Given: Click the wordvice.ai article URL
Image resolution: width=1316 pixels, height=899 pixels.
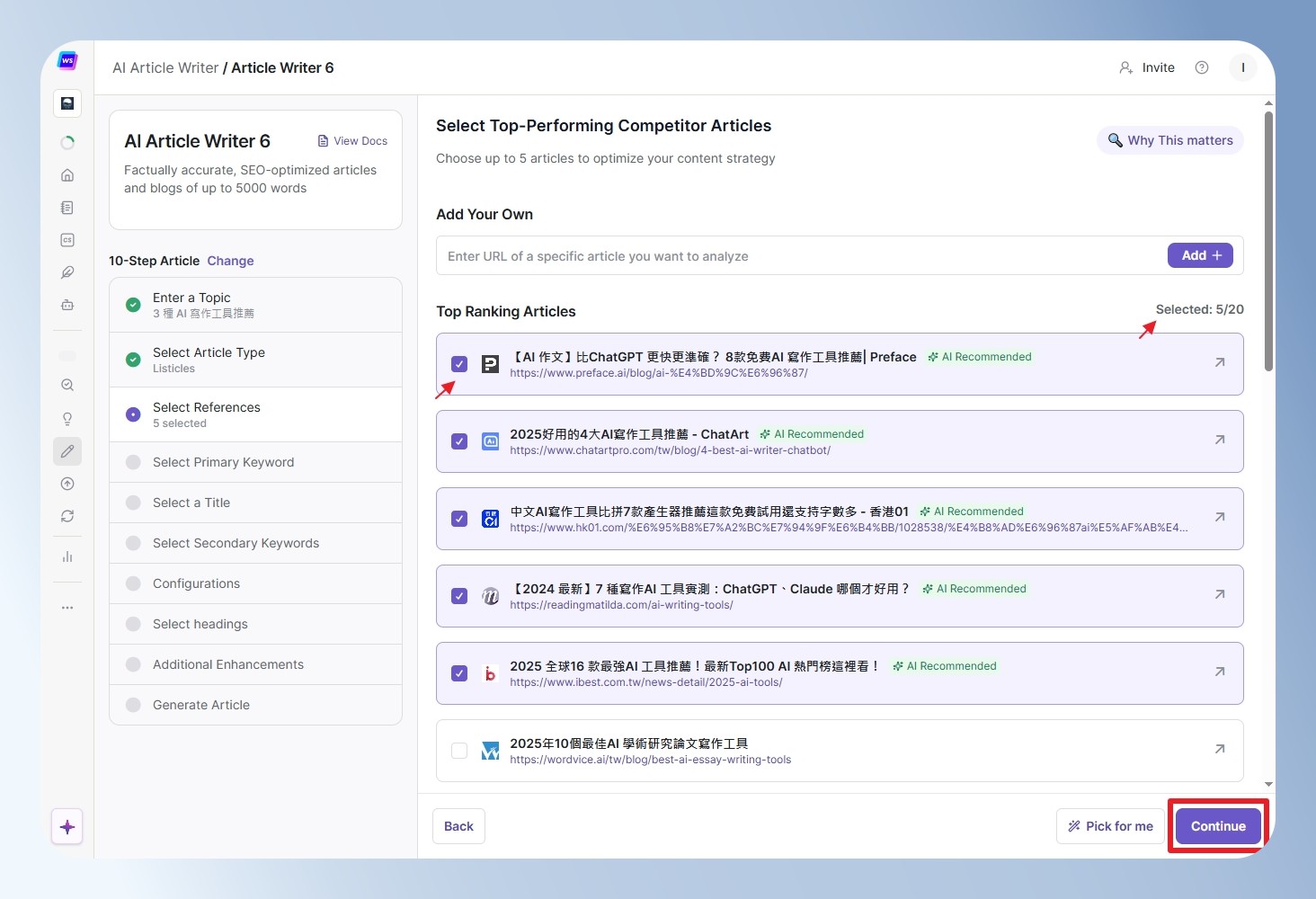Looking at the screenshot, I should click(651, 760).
